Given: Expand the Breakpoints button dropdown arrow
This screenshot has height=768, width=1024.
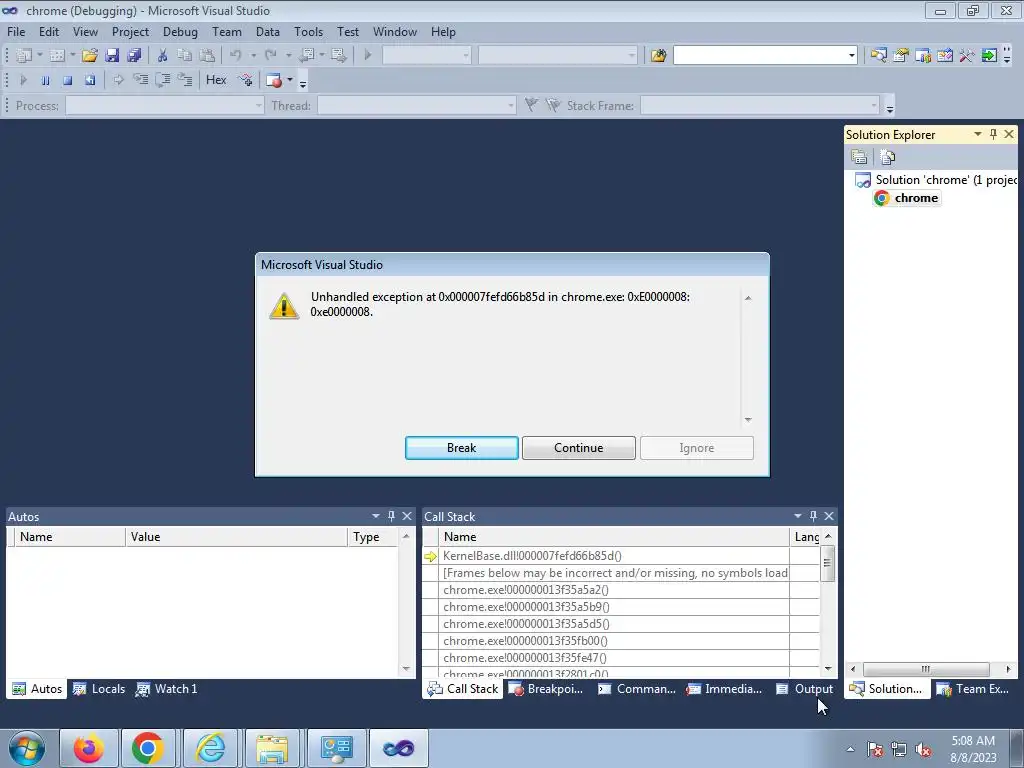Looking at the screenshot, I should (290, 80).
